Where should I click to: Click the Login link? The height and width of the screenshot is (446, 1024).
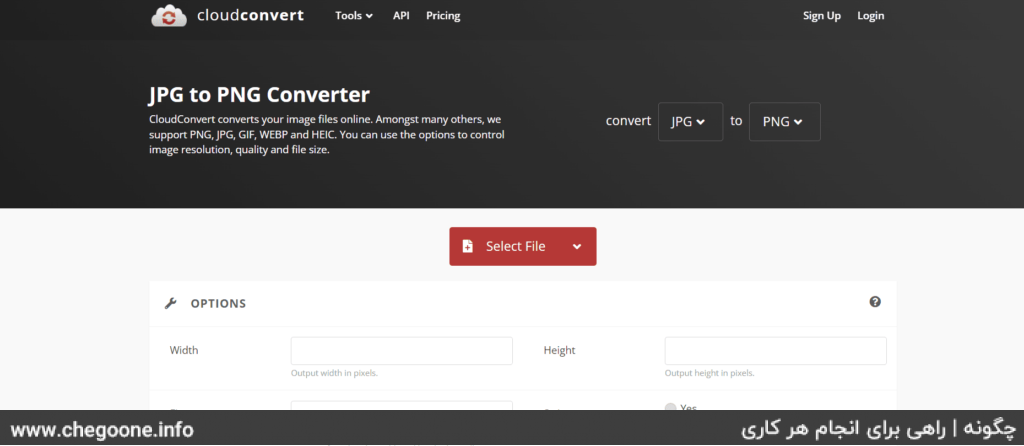pos(871,16)
